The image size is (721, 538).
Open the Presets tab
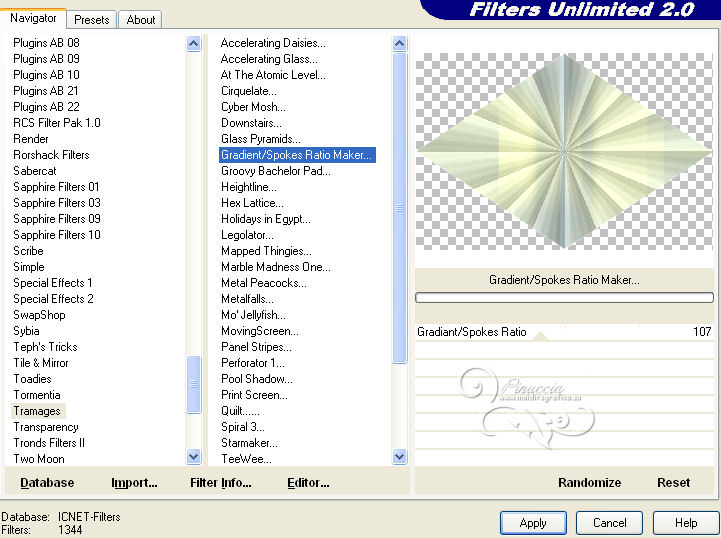click(x=92, y=20)
